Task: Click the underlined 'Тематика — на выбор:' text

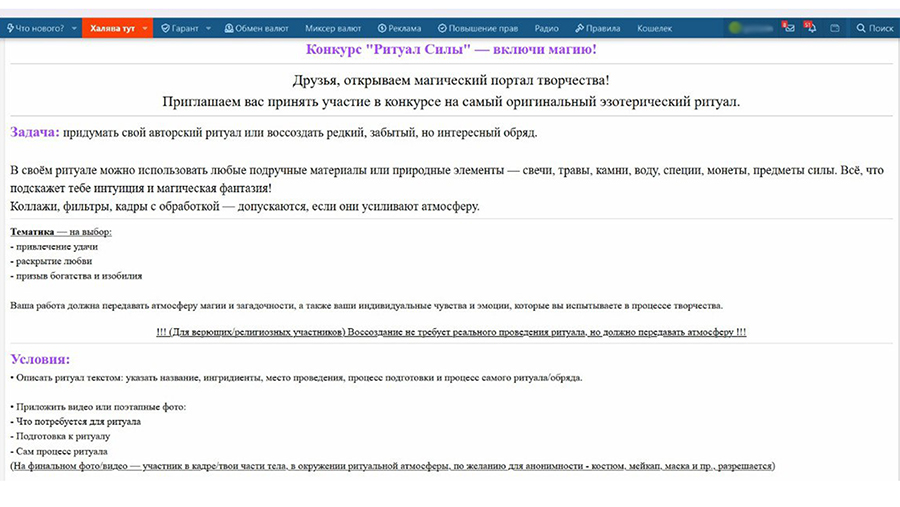Action: coord(61,232)
